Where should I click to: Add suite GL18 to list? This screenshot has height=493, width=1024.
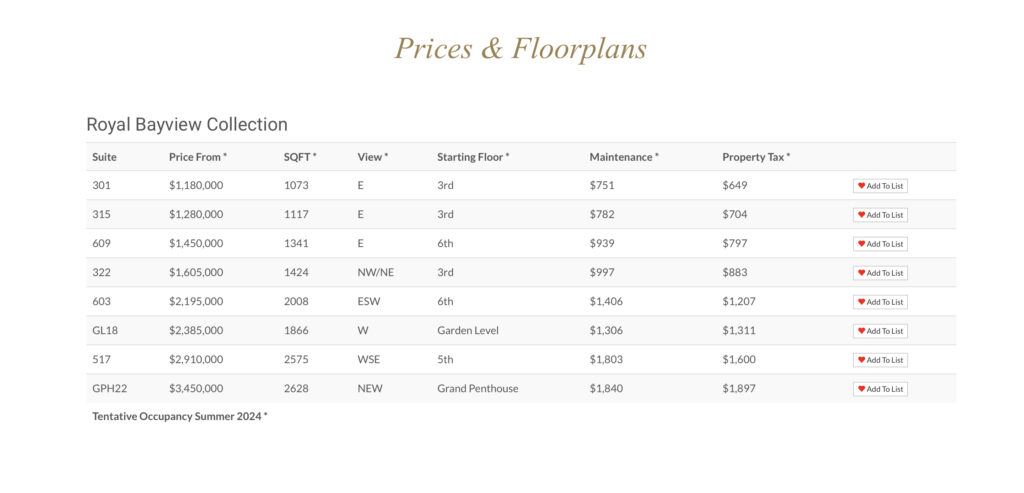(x=880, y=331)
